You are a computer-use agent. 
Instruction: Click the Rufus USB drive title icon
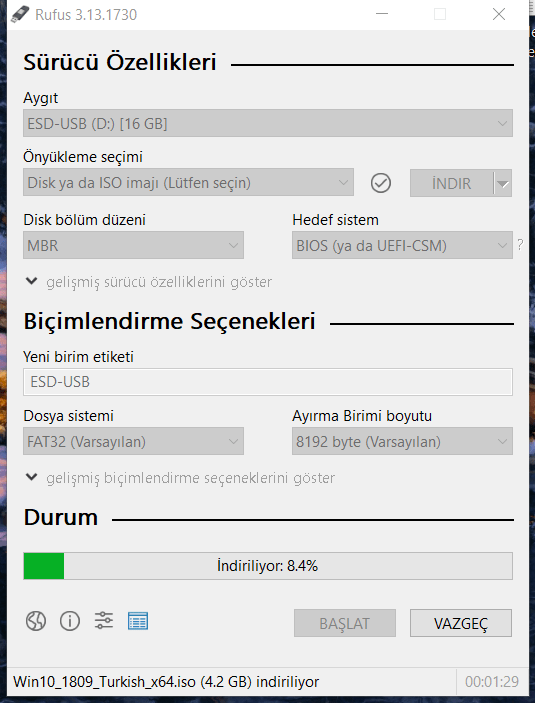pos(20,14)
